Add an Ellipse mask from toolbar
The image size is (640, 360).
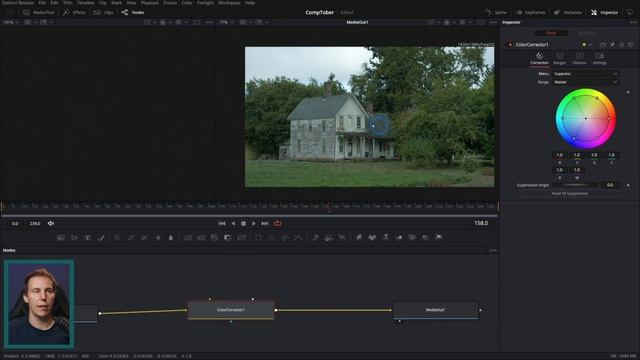[x=272, y=238]
